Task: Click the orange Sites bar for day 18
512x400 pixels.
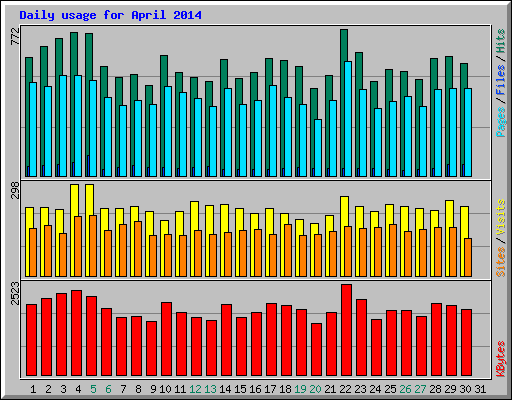Action: [x=288, y=250]
